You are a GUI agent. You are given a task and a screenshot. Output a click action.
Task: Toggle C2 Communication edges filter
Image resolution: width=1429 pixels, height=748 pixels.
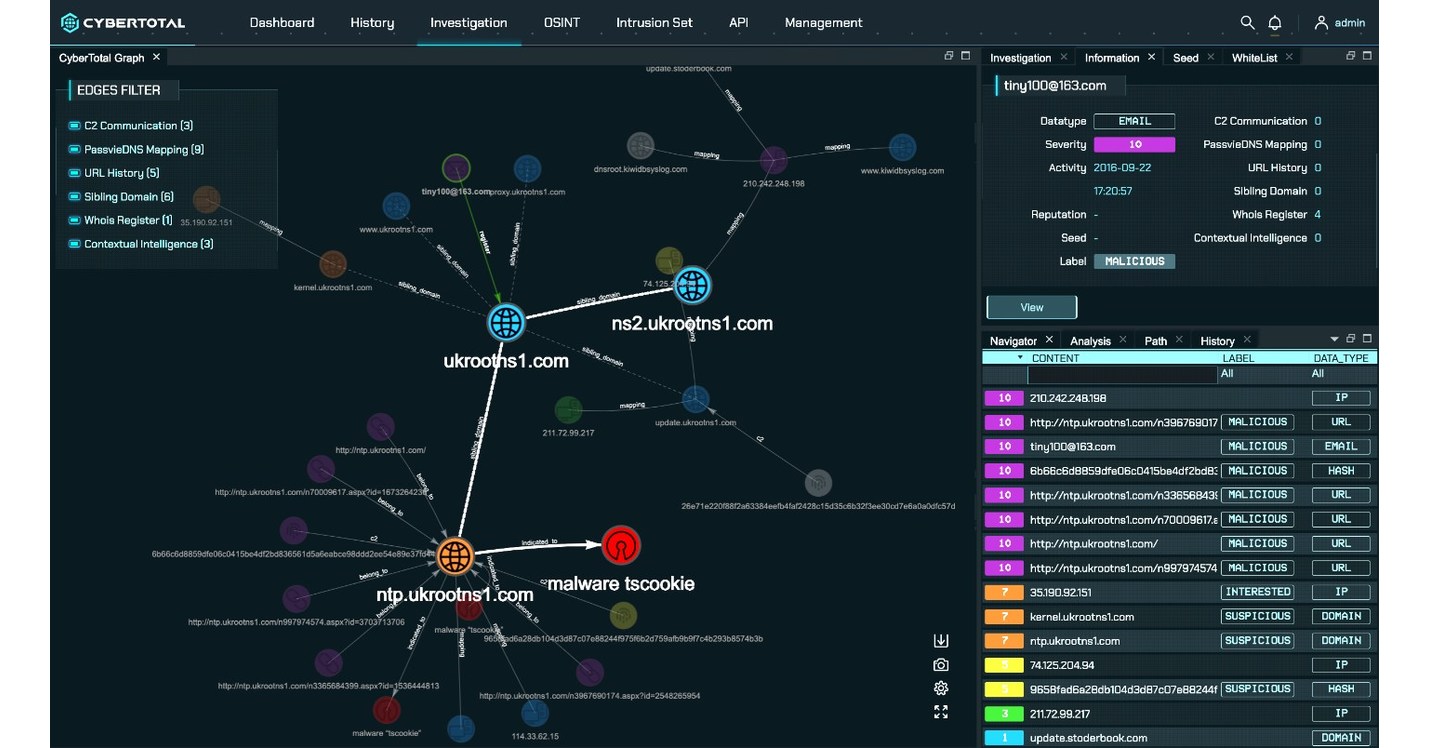point(74,126)
